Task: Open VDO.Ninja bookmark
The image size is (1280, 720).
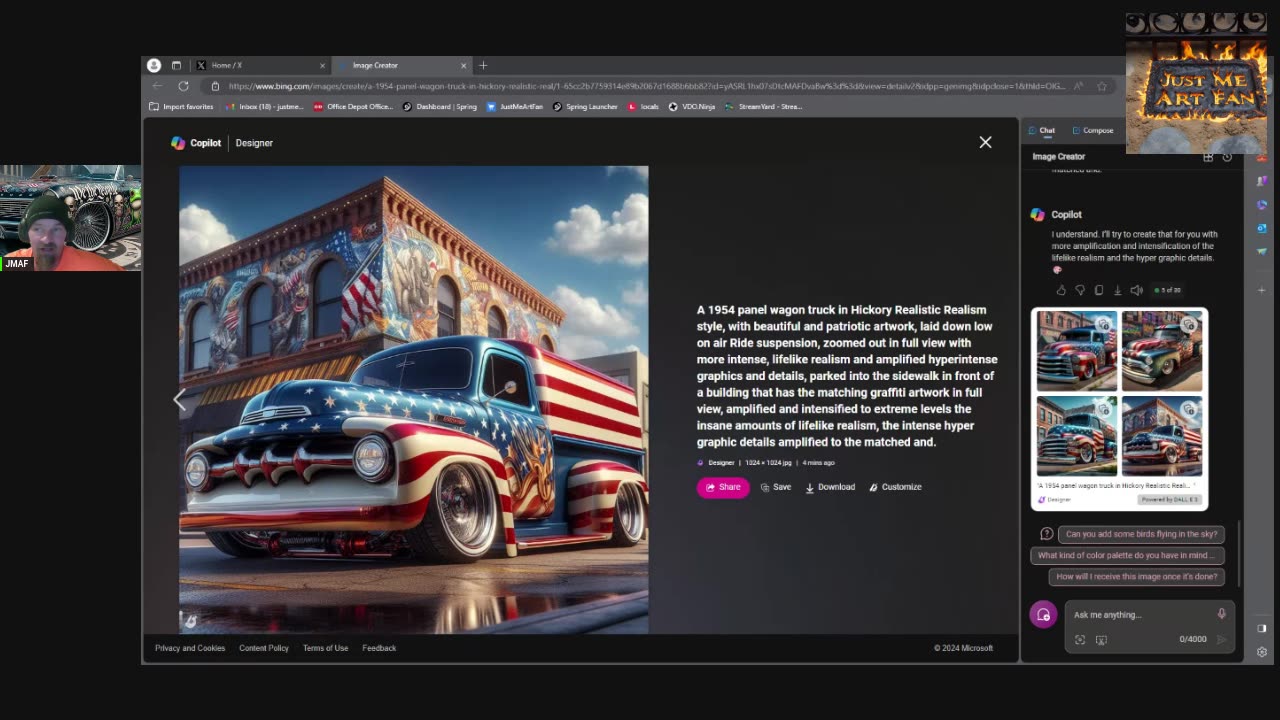Action: point(692,106)
